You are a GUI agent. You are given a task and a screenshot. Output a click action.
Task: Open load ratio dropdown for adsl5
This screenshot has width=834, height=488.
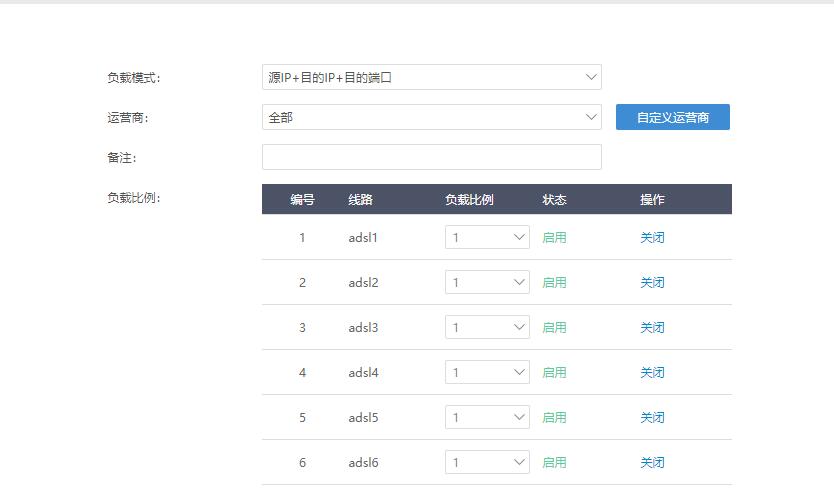487,417
